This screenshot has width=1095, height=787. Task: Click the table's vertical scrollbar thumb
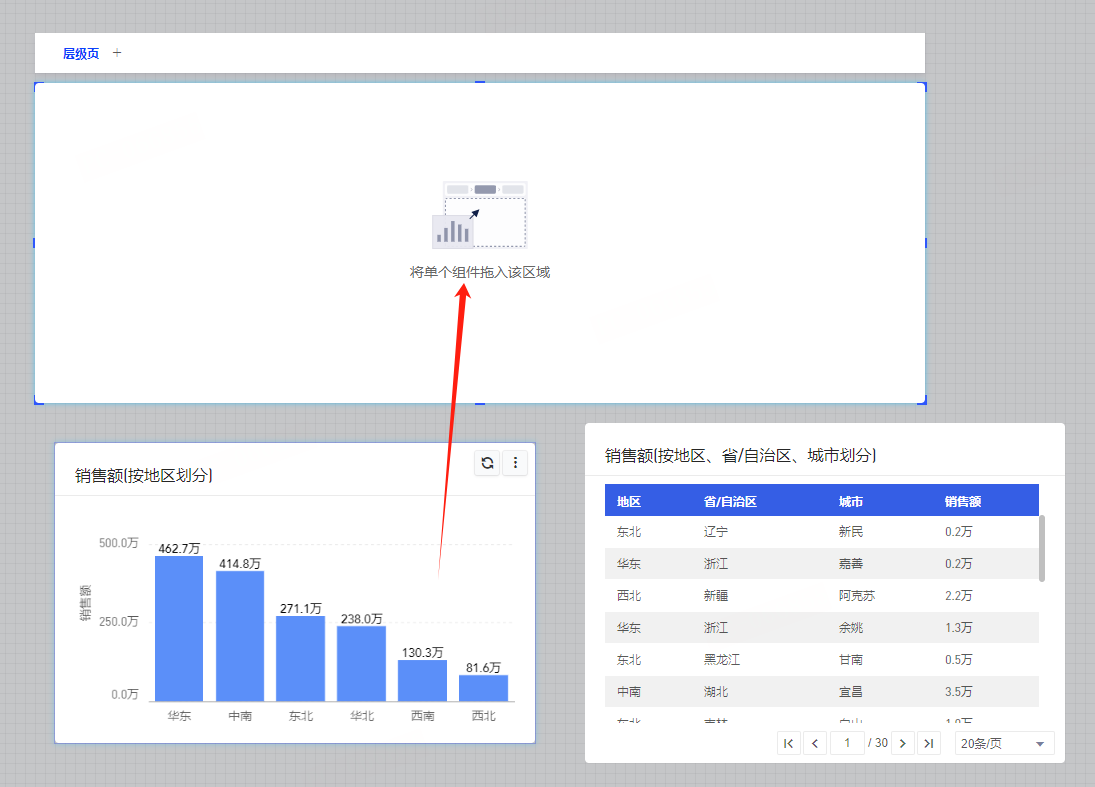1042,548
